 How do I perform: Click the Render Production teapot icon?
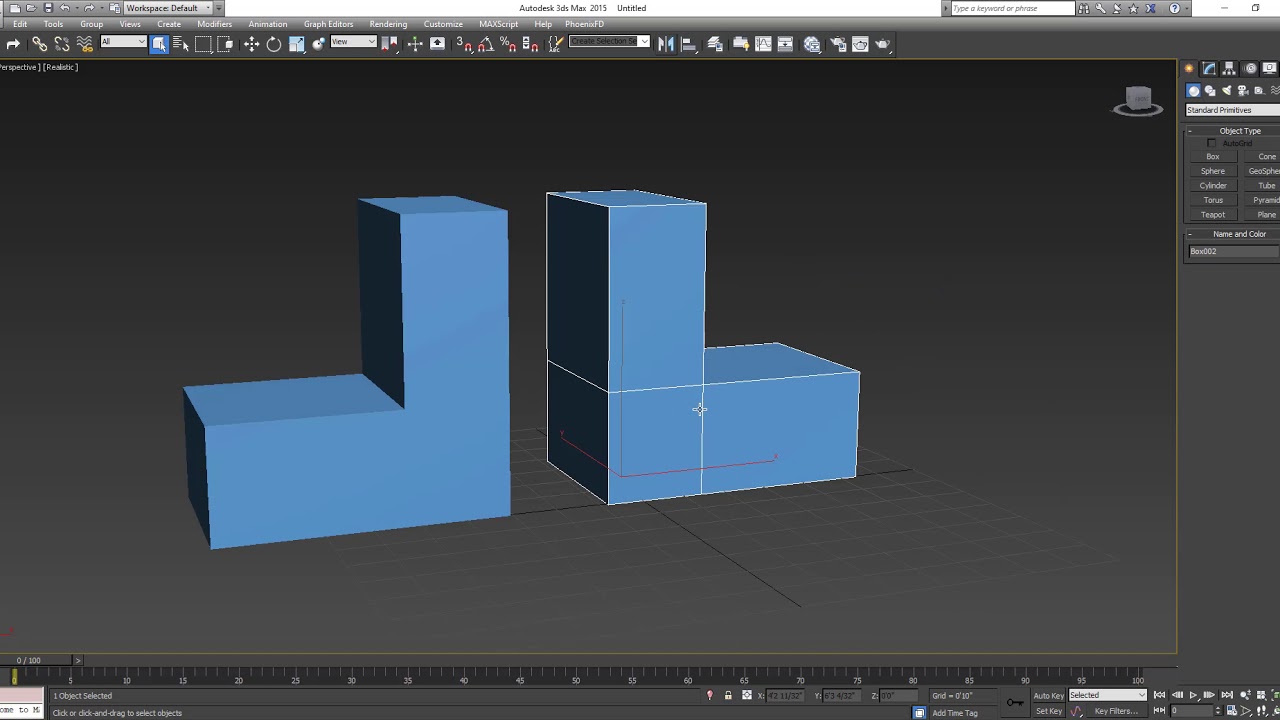click(883, 44)
